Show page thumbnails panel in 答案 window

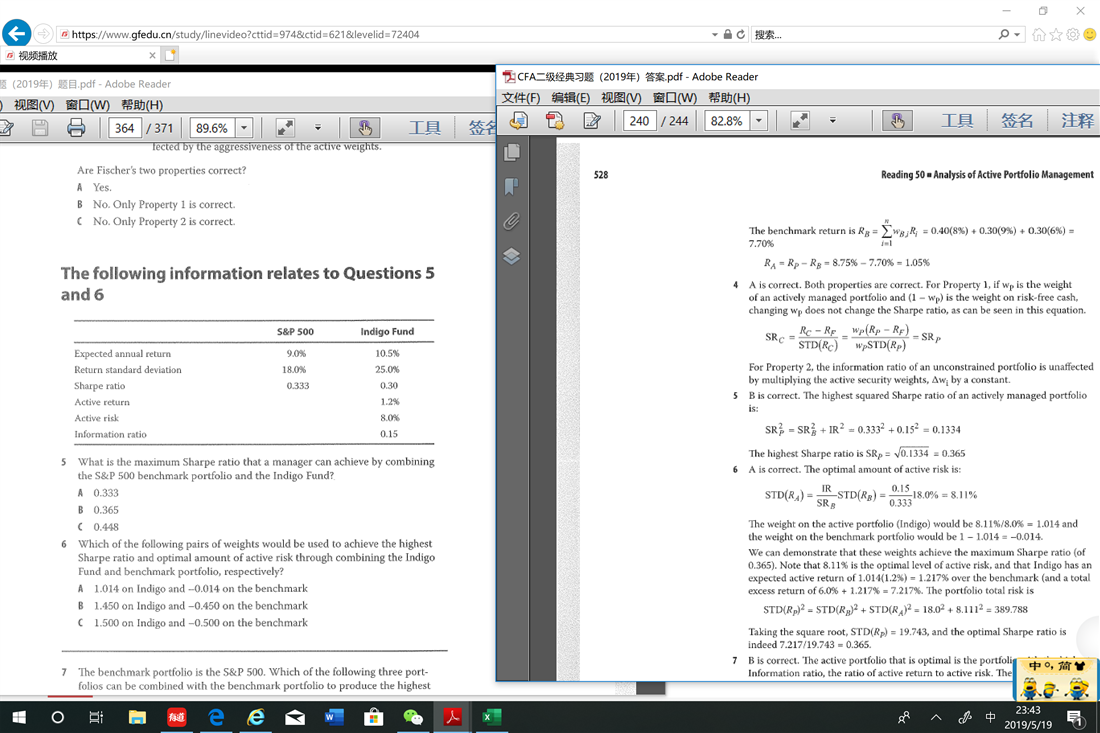click(511, 152)
